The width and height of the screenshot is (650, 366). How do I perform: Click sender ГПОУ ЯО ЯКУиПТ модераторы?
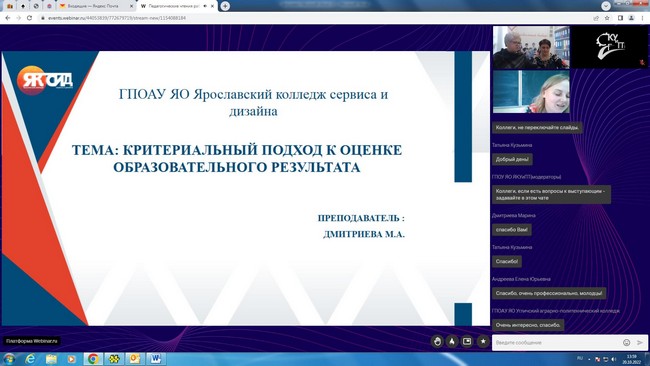coord(526,177)
